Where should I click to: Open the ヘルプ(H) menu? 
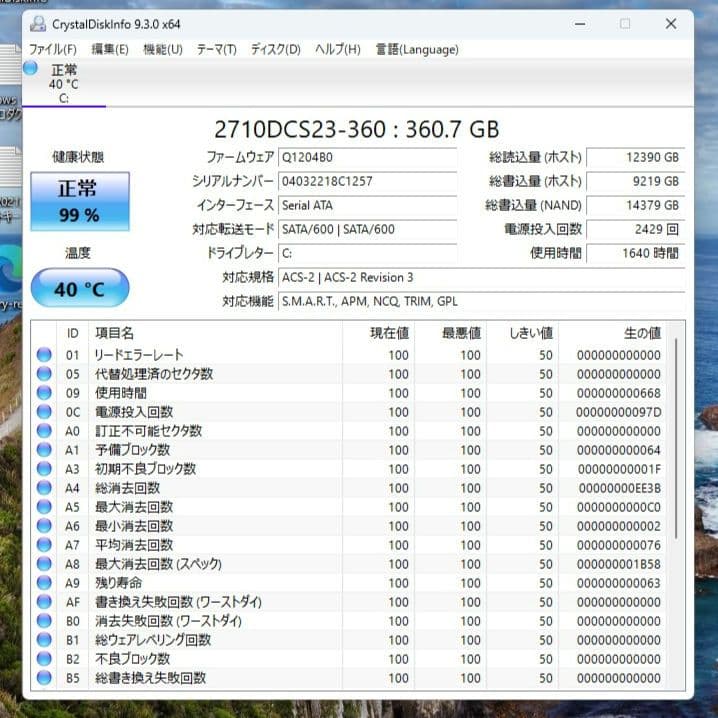point(337,49)
